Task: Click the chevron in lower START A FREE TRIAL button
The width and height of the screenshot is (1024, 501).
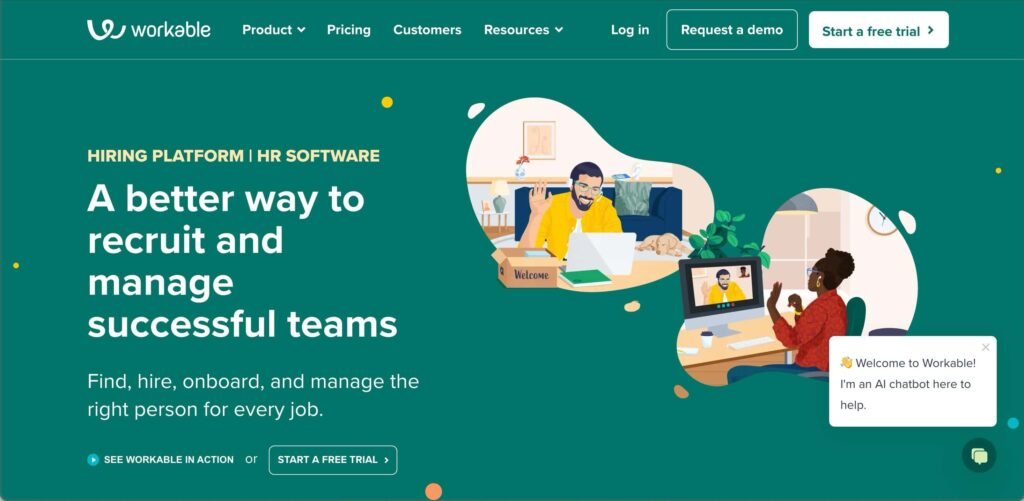Action: pos(386,460)
